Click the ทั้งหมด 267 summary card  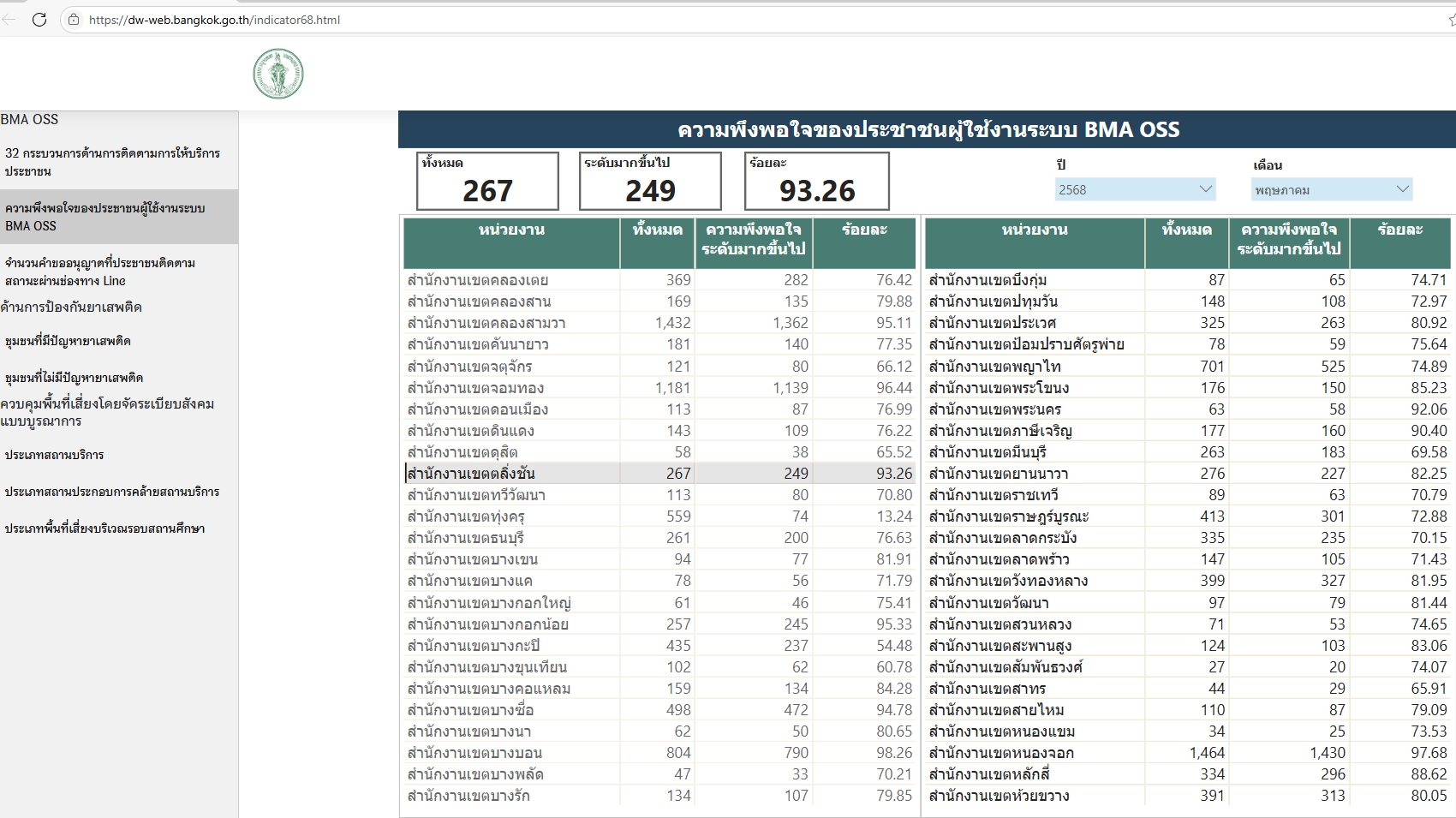click(x=487, y=181)
